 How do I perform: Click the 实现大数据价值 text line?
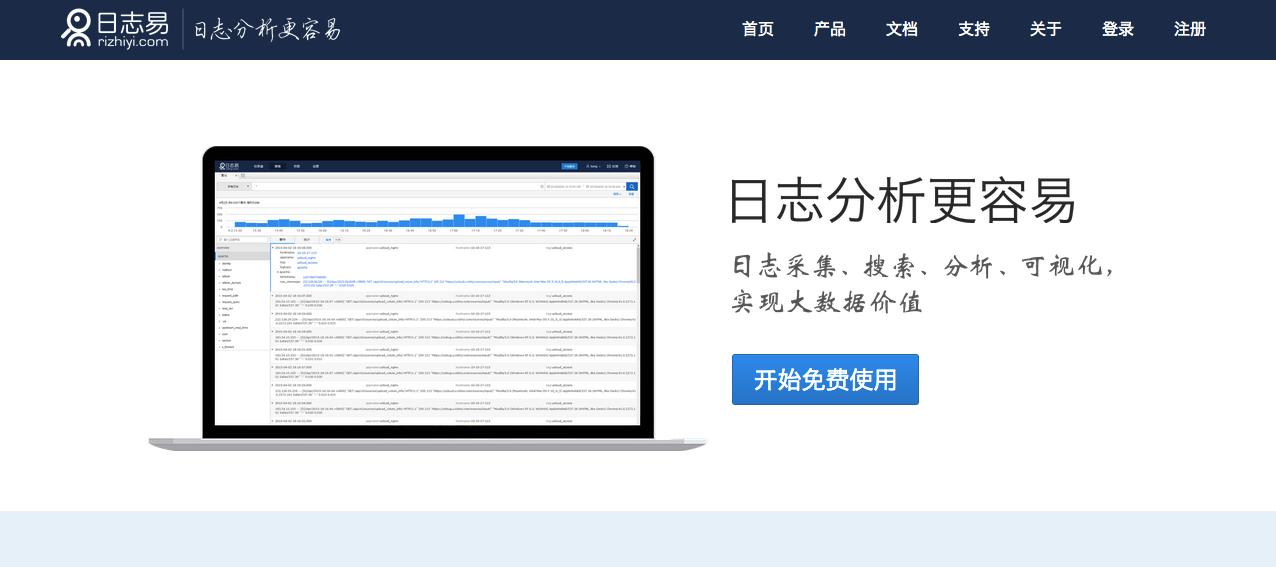point(827,302)
